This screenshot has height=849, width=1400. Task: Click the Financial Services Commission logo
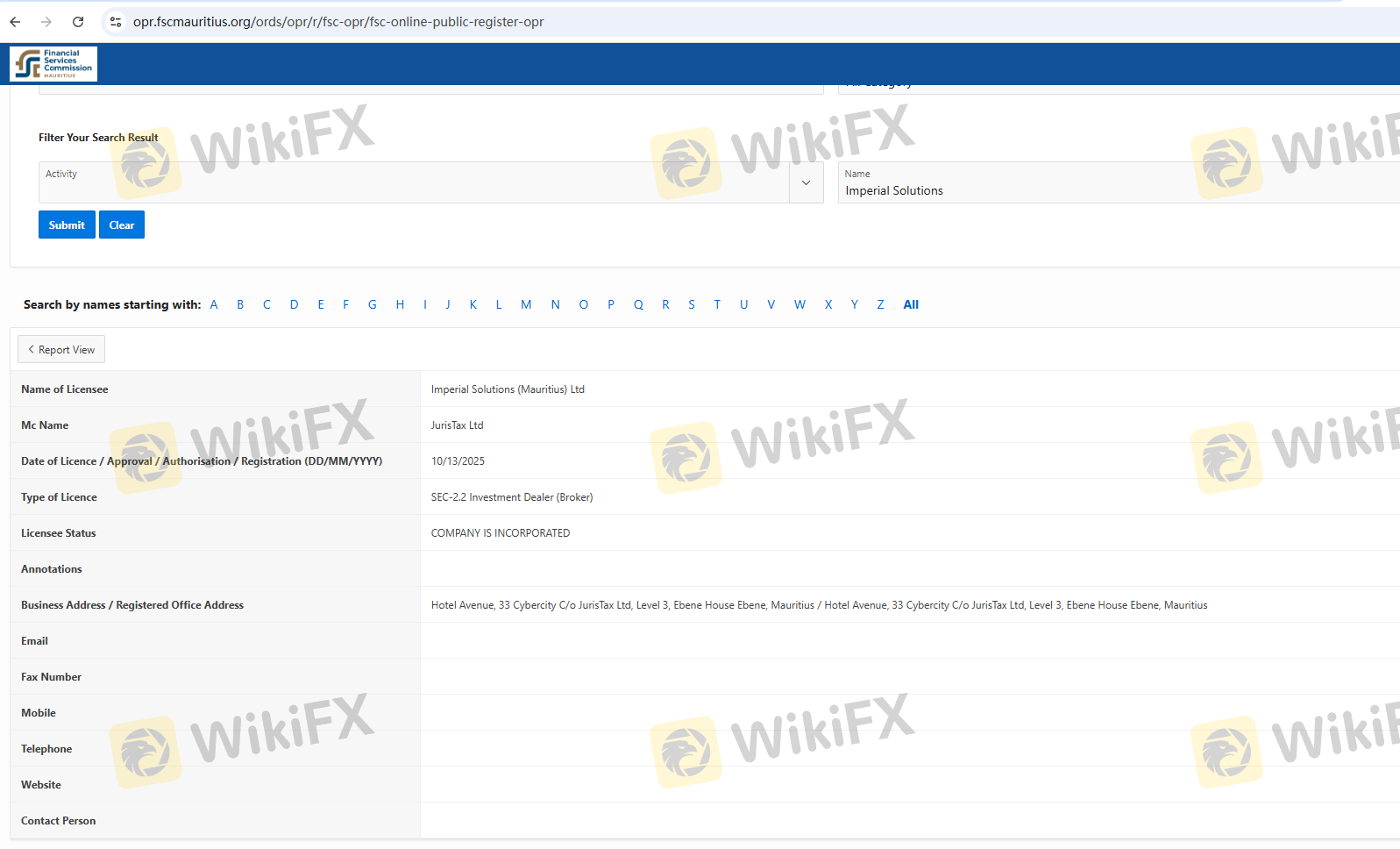[x=53, y=64]
